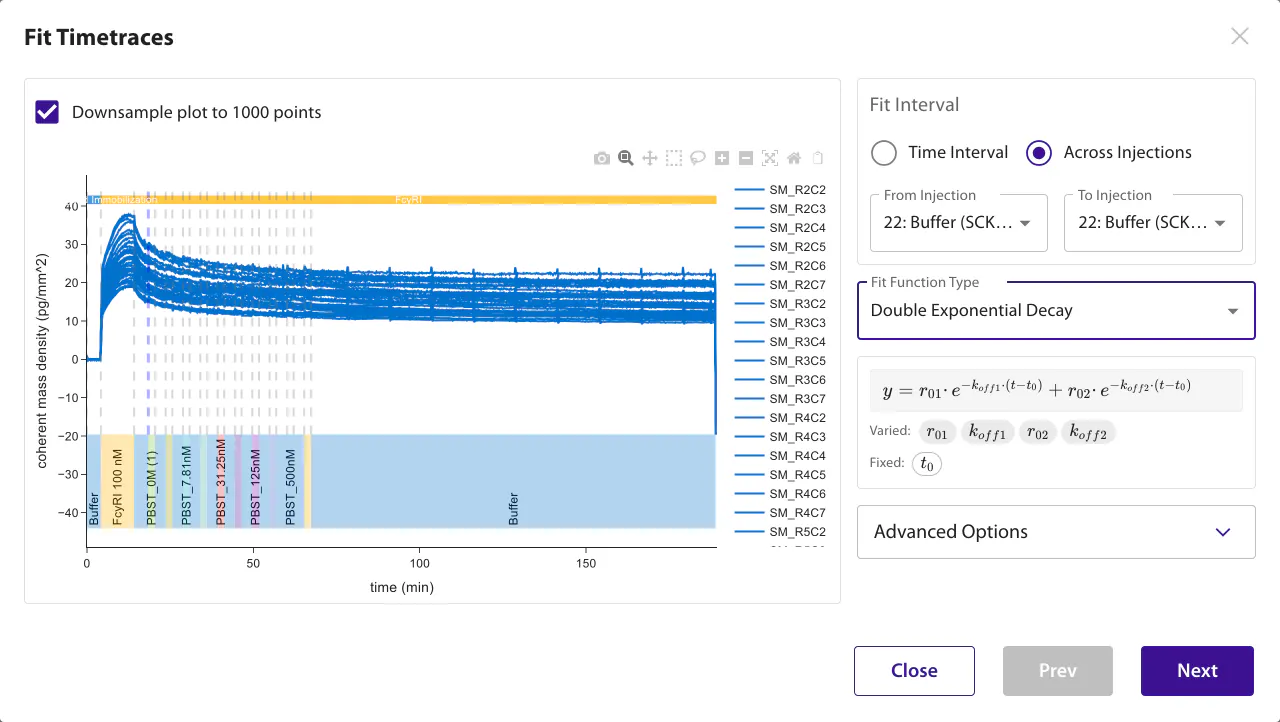
Task: Open the Fit Function Type dropdown
Action: [1056, 310]
